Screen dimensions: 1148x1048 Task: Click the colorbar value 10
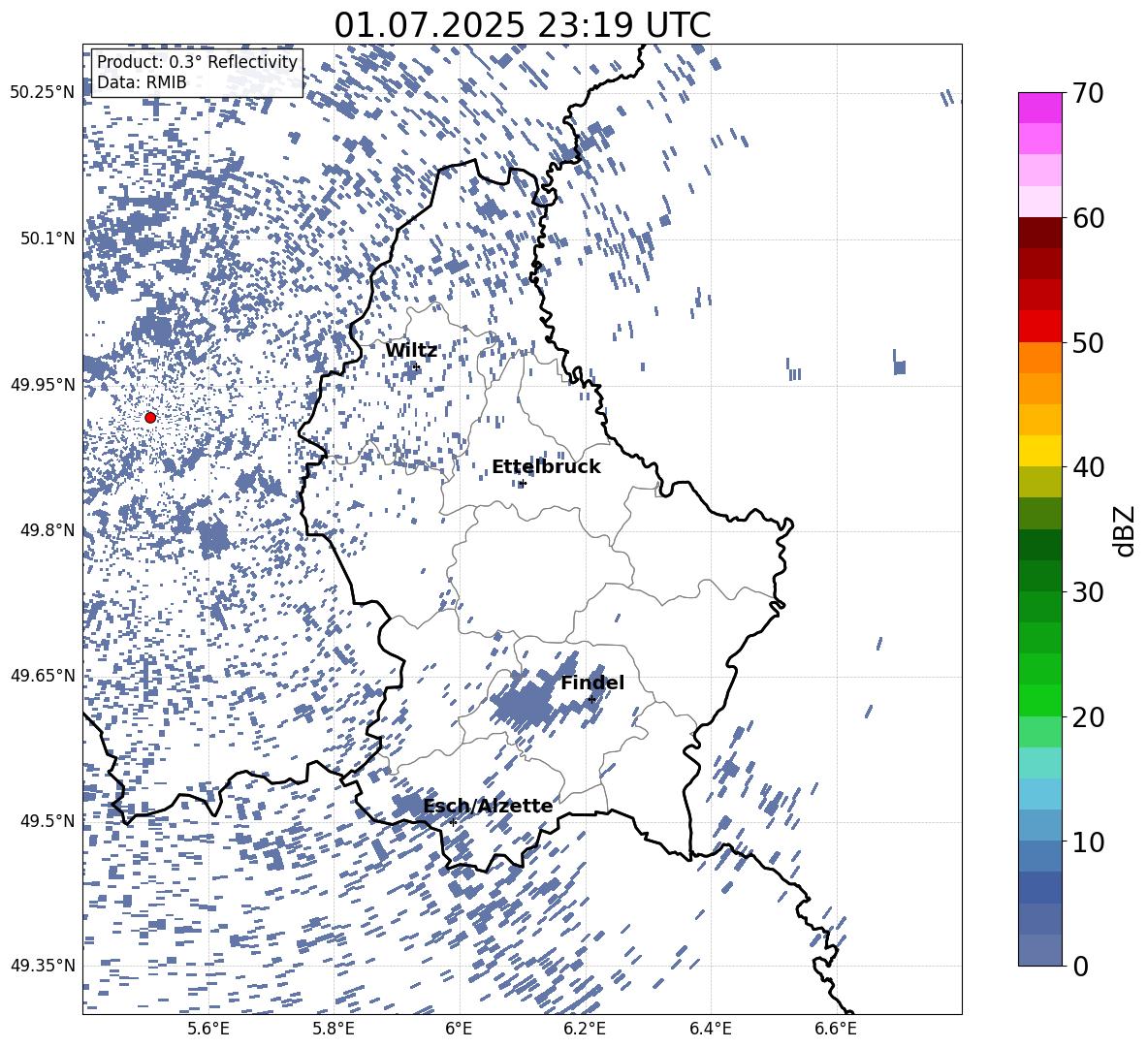1089,842
